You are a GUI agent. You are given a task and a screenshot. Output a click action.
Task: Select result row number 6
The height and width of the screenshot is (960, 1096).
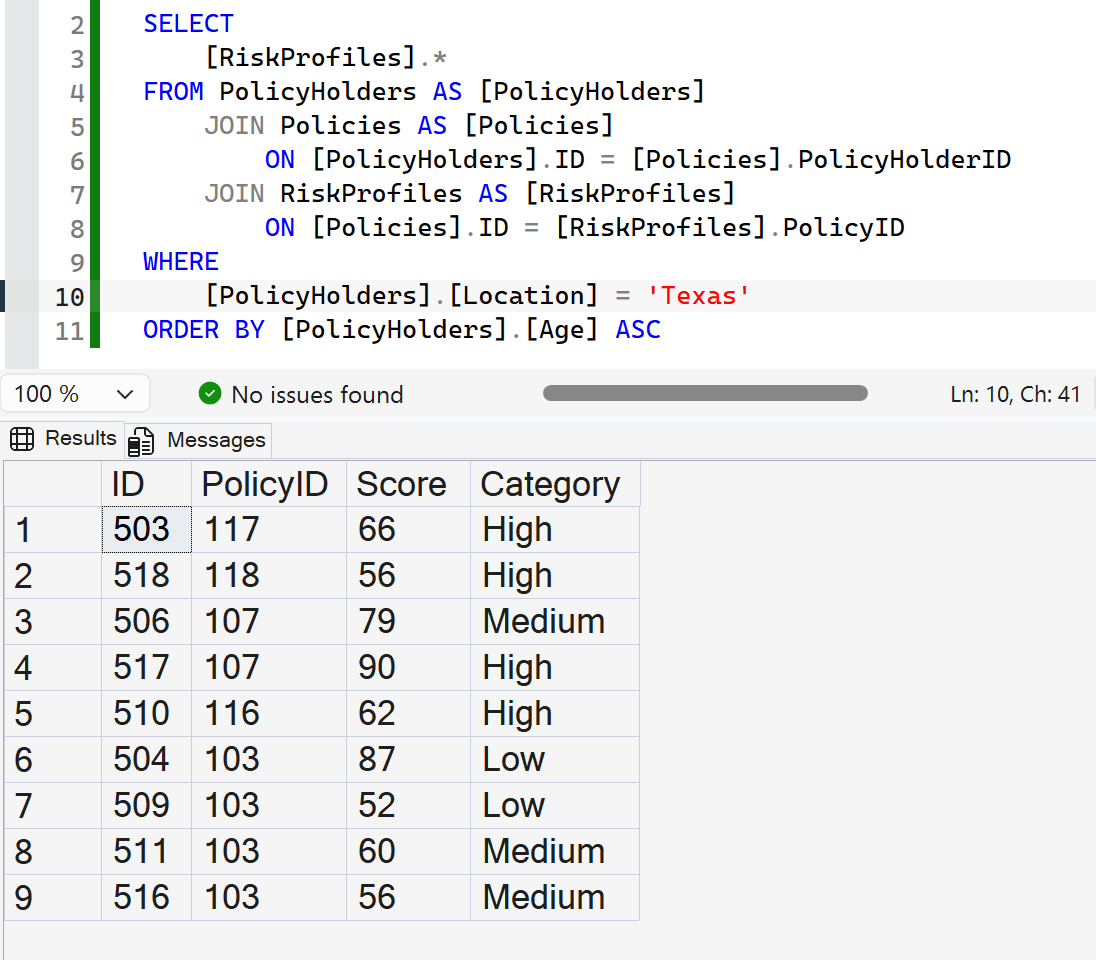coord(53,759)
